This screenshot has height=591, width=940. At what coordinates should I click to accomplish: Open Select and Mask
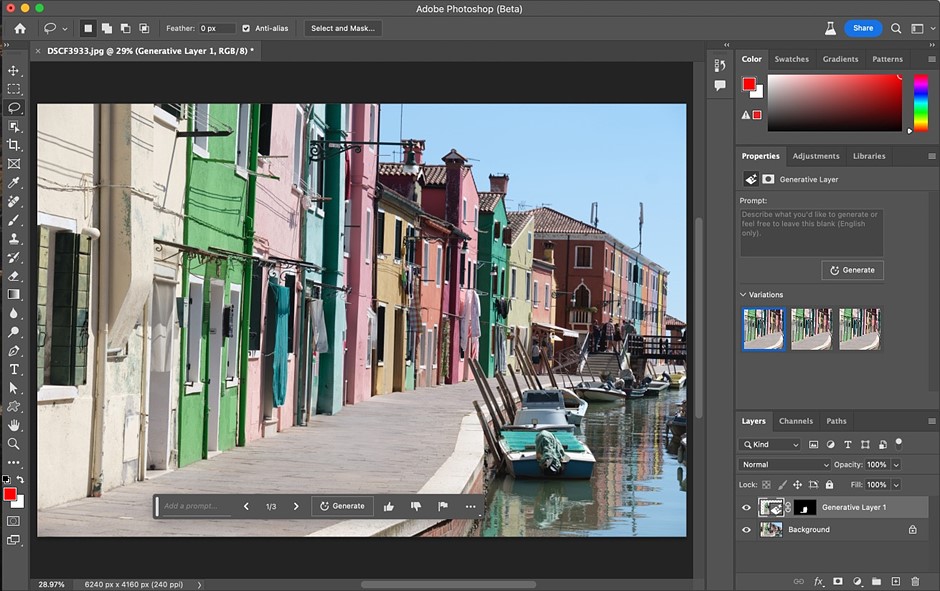click(x=343, y=28)
